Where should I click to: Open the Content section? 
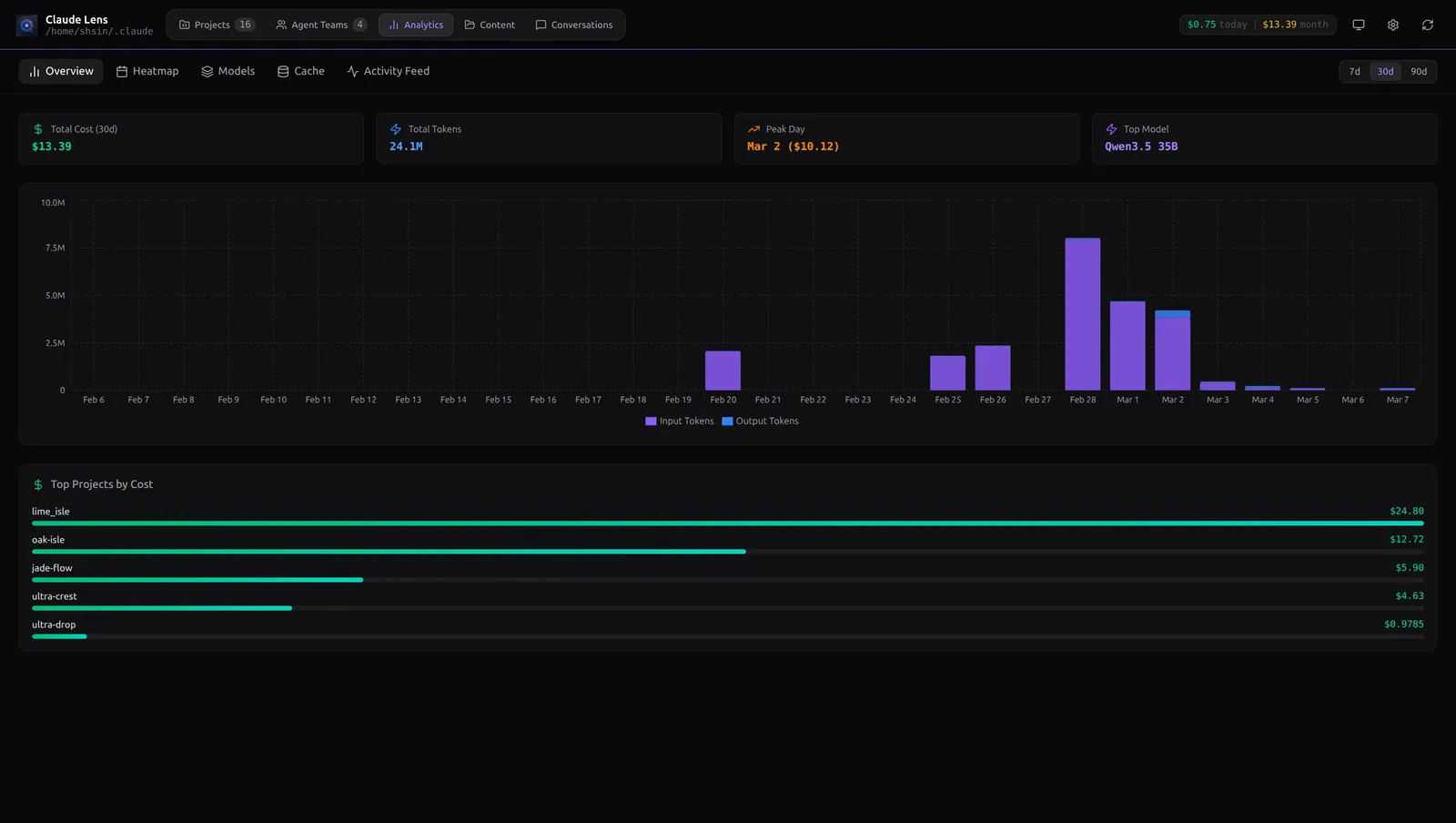click(x=490, y=25)
